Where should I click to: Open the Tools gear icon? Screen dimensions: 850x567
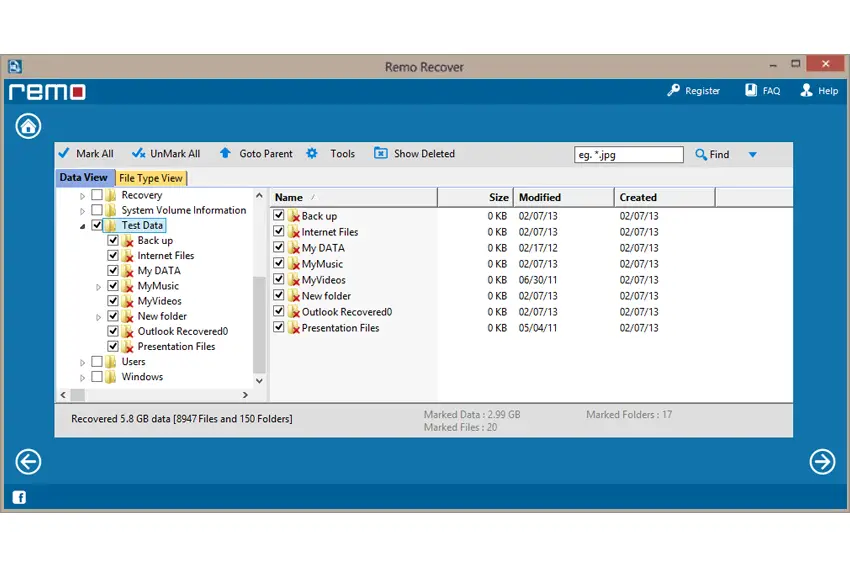312,153
